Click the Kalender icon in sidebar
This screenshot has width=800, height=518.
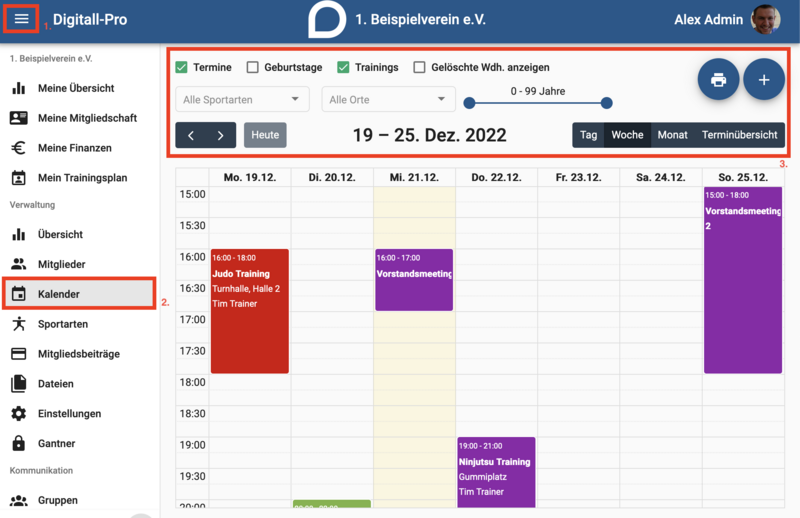click(x=19, y=294)
